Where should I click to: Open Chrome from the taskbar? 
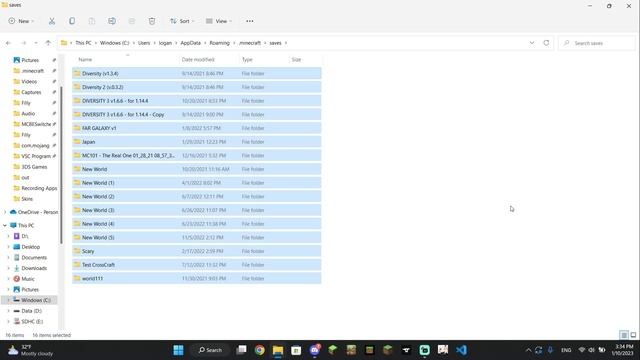coord(260,350)
